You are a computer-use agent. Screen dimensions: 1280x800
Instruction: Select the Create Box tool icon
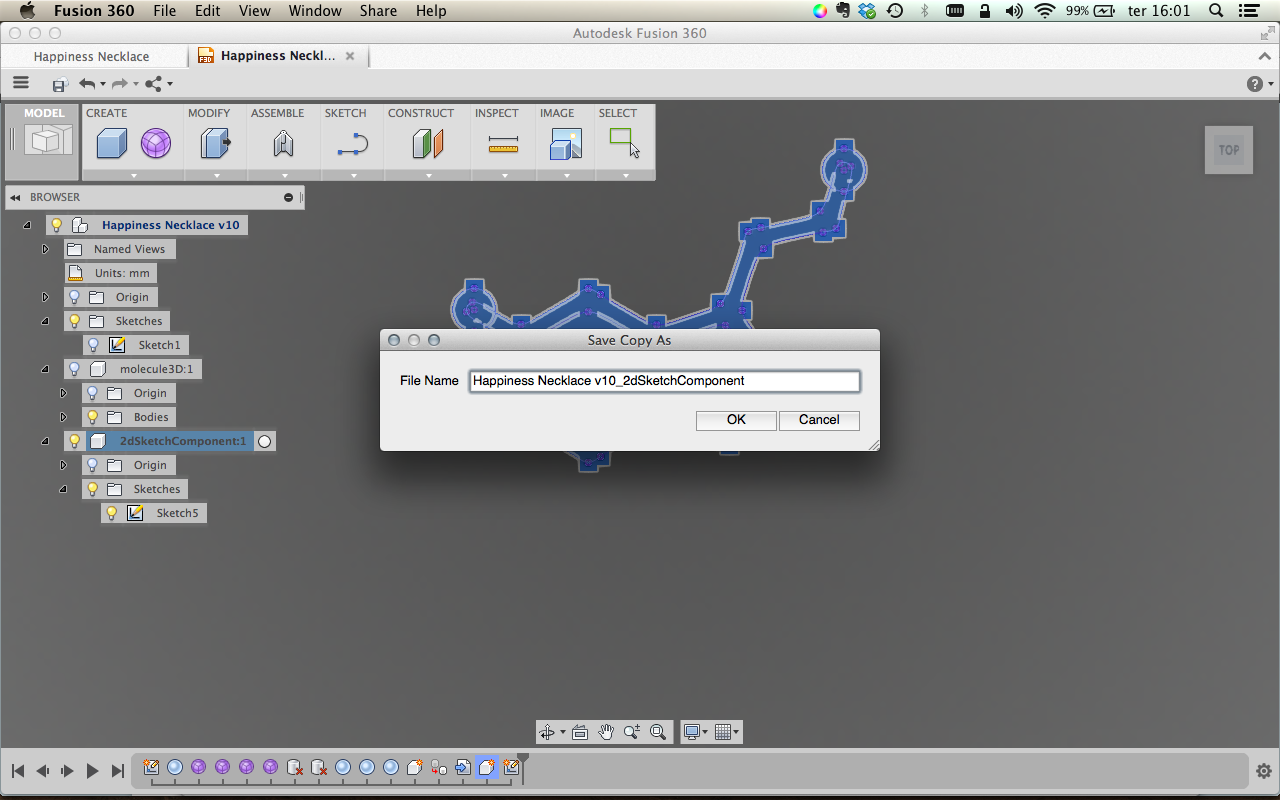[111, 144]
